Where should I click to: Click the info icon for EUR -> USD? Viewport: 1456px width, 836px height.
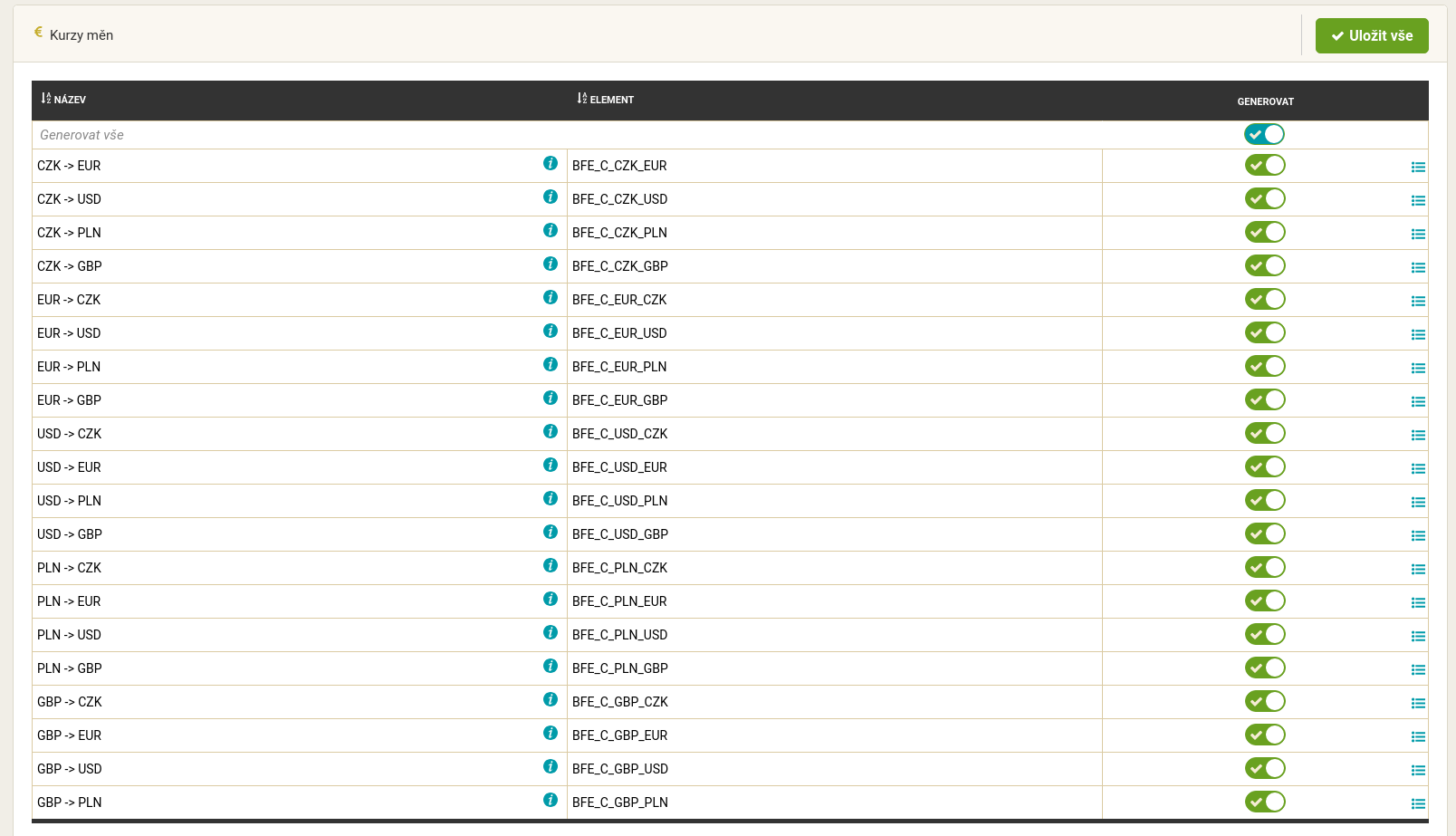pos(550,332)
